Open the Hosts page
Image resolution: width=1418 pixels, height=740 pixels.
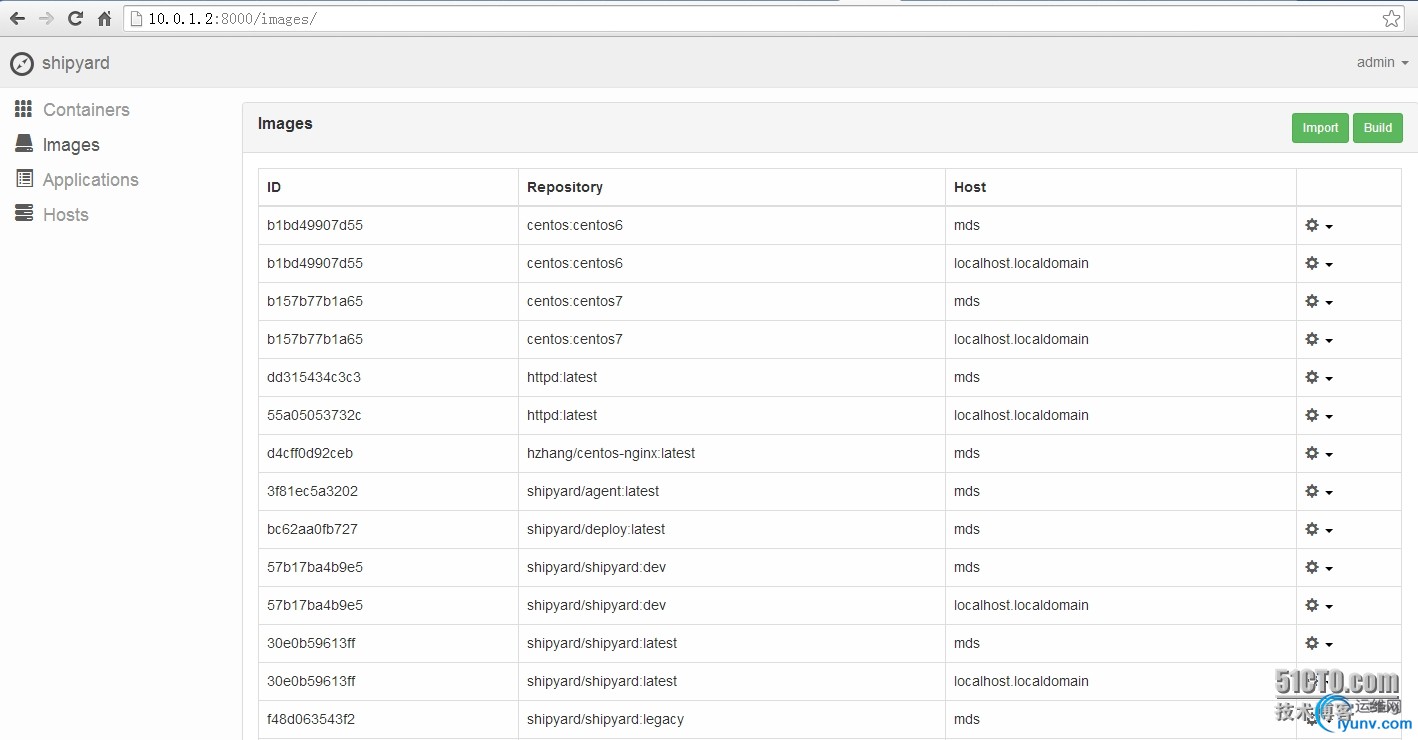pyautogui.click(x=66, y=215)
